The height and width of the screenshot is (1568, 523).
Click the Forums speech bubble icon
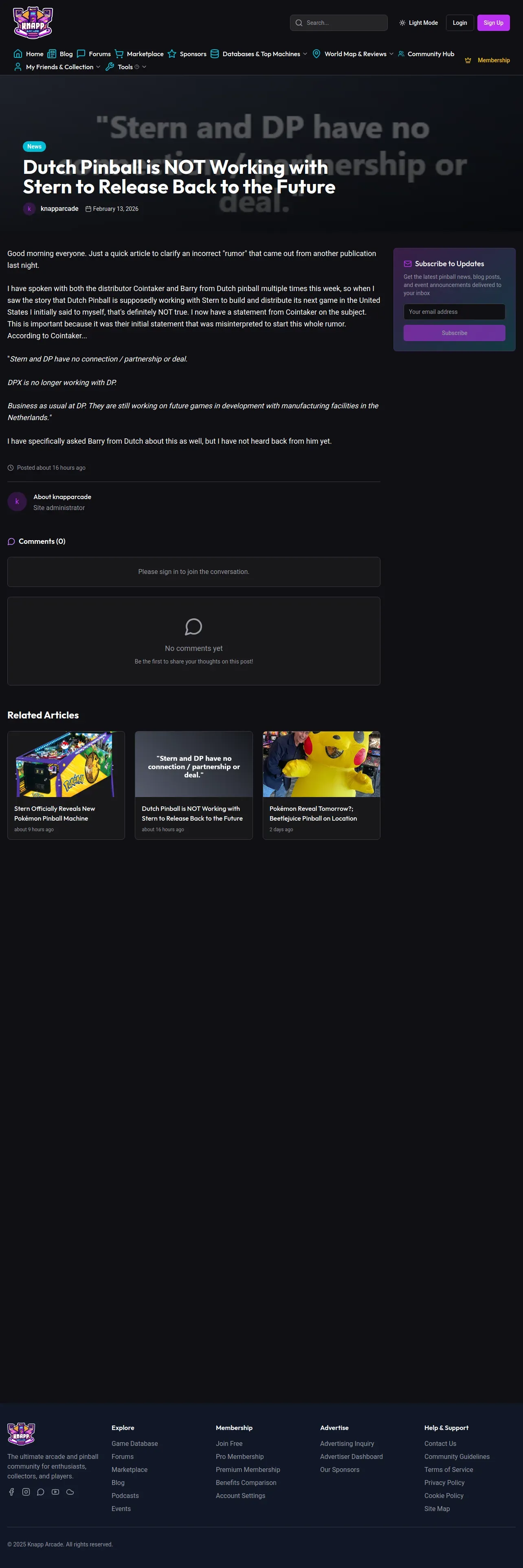point(81,54)
